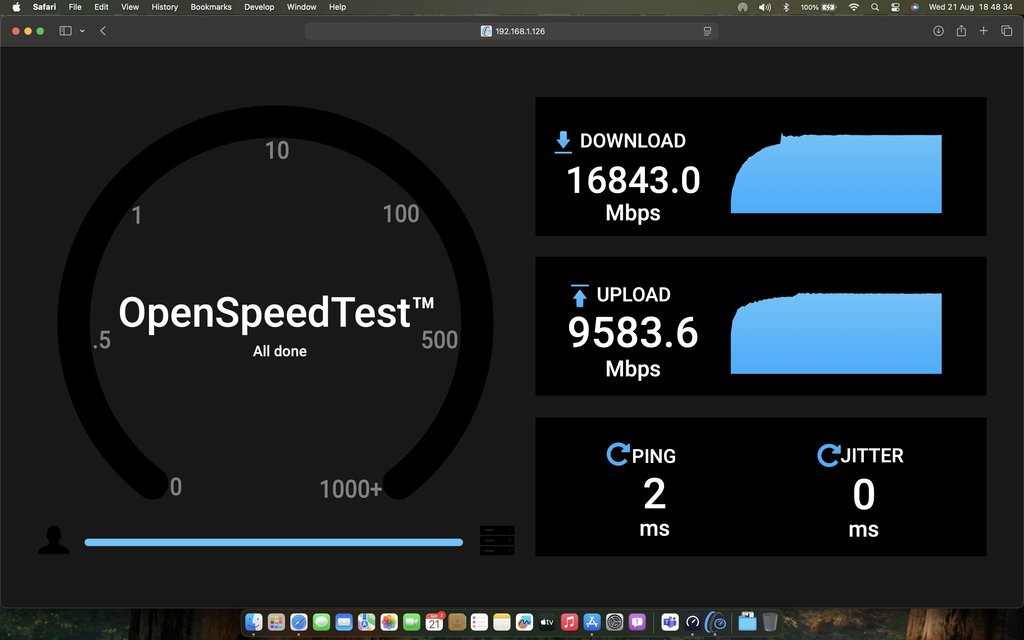Click the Ping refresh icon

tap(617, 455)
